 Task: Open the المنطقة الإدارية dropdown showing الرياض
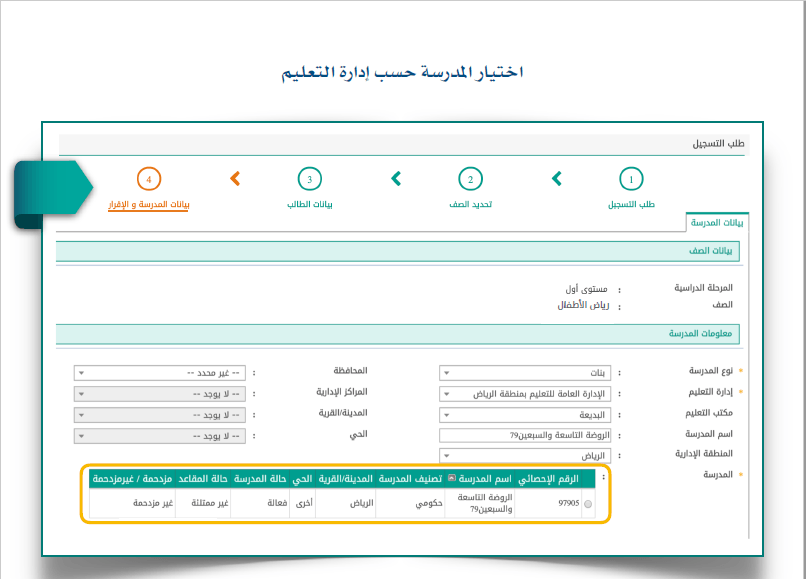525,456
